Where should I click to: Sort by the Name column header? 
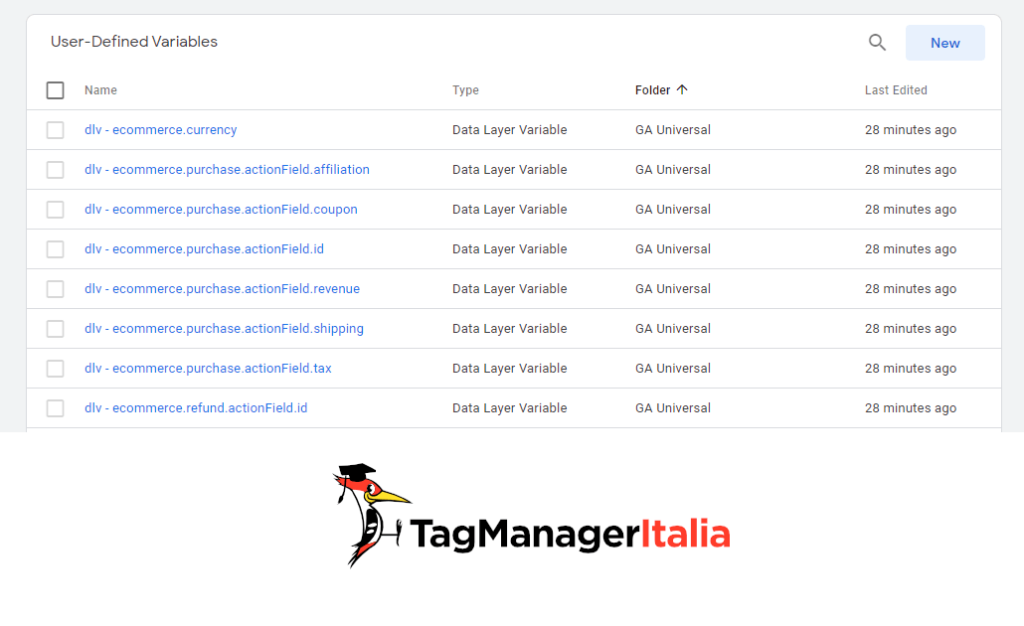point(101,90)
